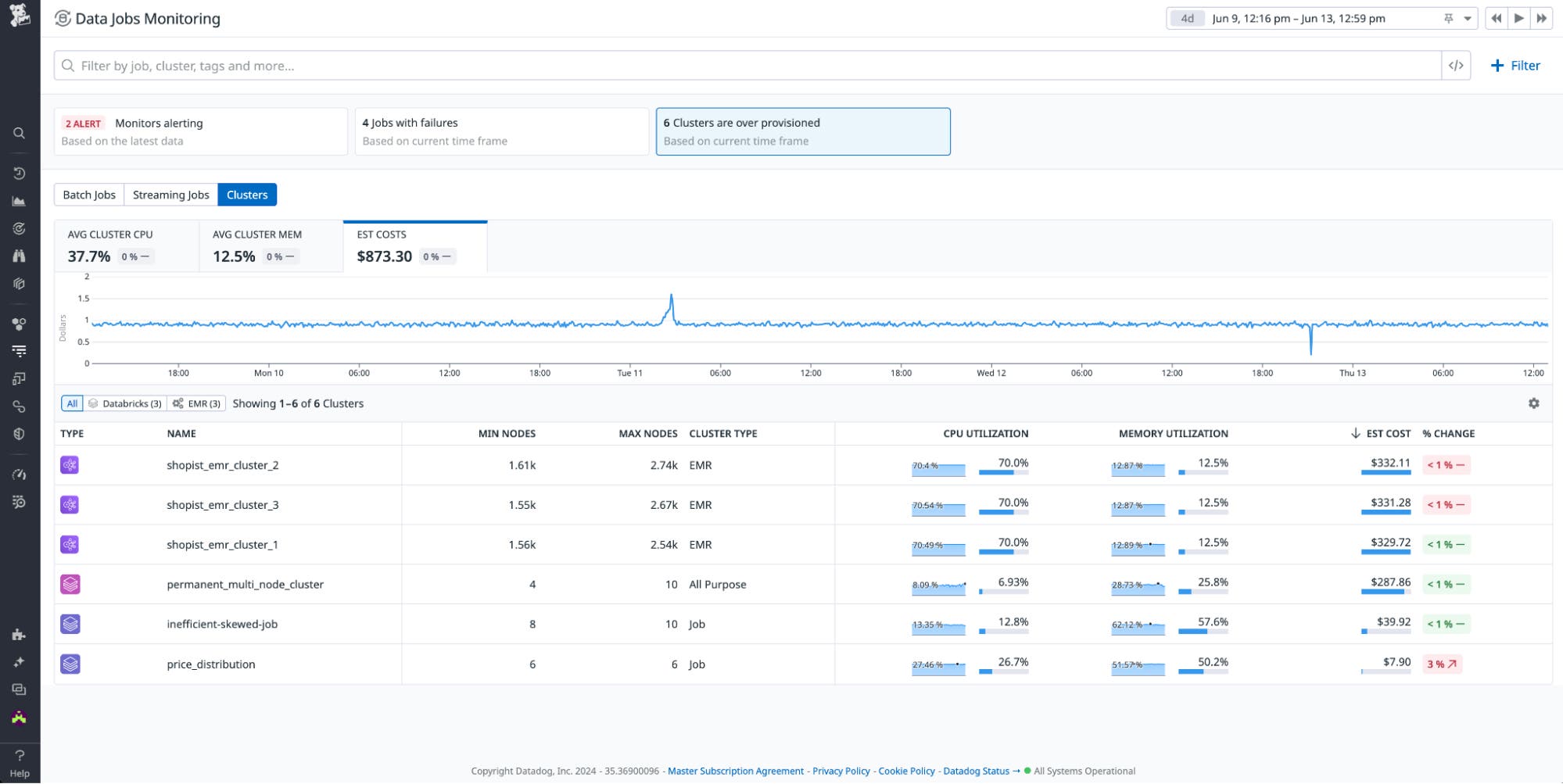The width and height of the screenshot is (1563, 784).
Task: Open table settings gear icon
Action: point(1533,403)
